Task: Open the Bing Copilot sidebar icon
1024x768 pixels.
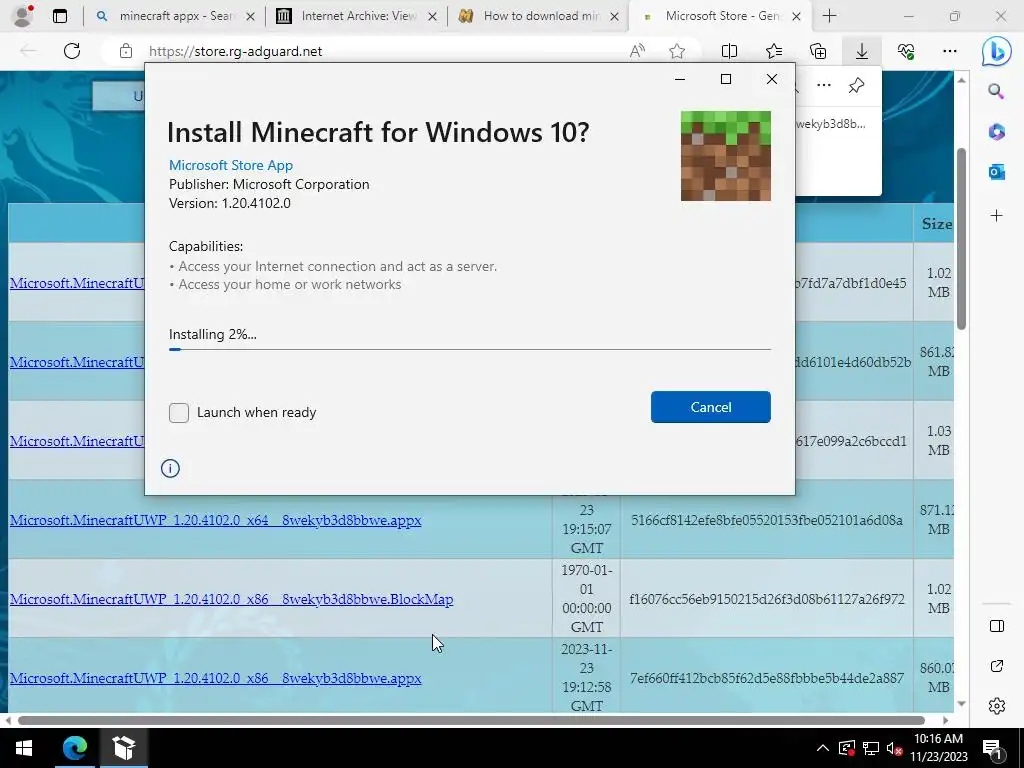Action: (x=997, y=52)
